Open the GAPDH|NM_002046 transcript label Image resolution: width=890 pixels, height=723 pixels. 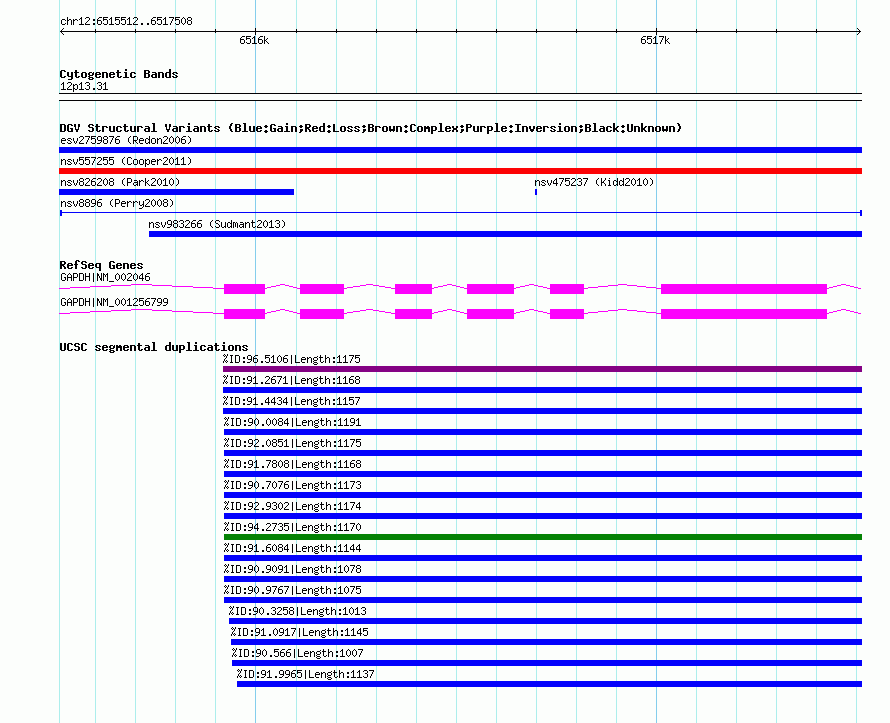105,278
